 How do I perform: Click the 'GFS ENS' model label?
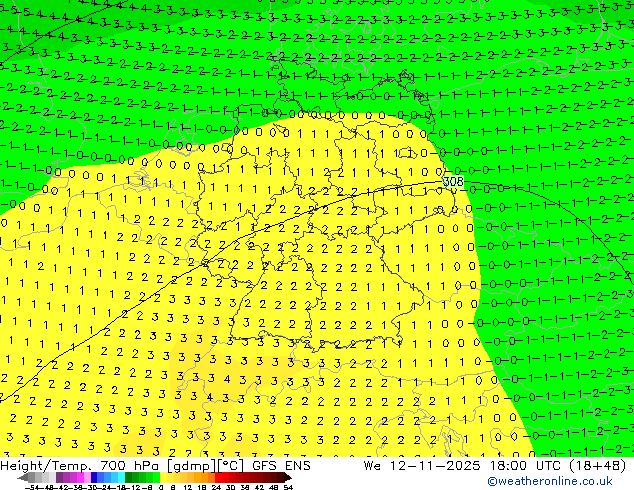(x=281, y=465)
